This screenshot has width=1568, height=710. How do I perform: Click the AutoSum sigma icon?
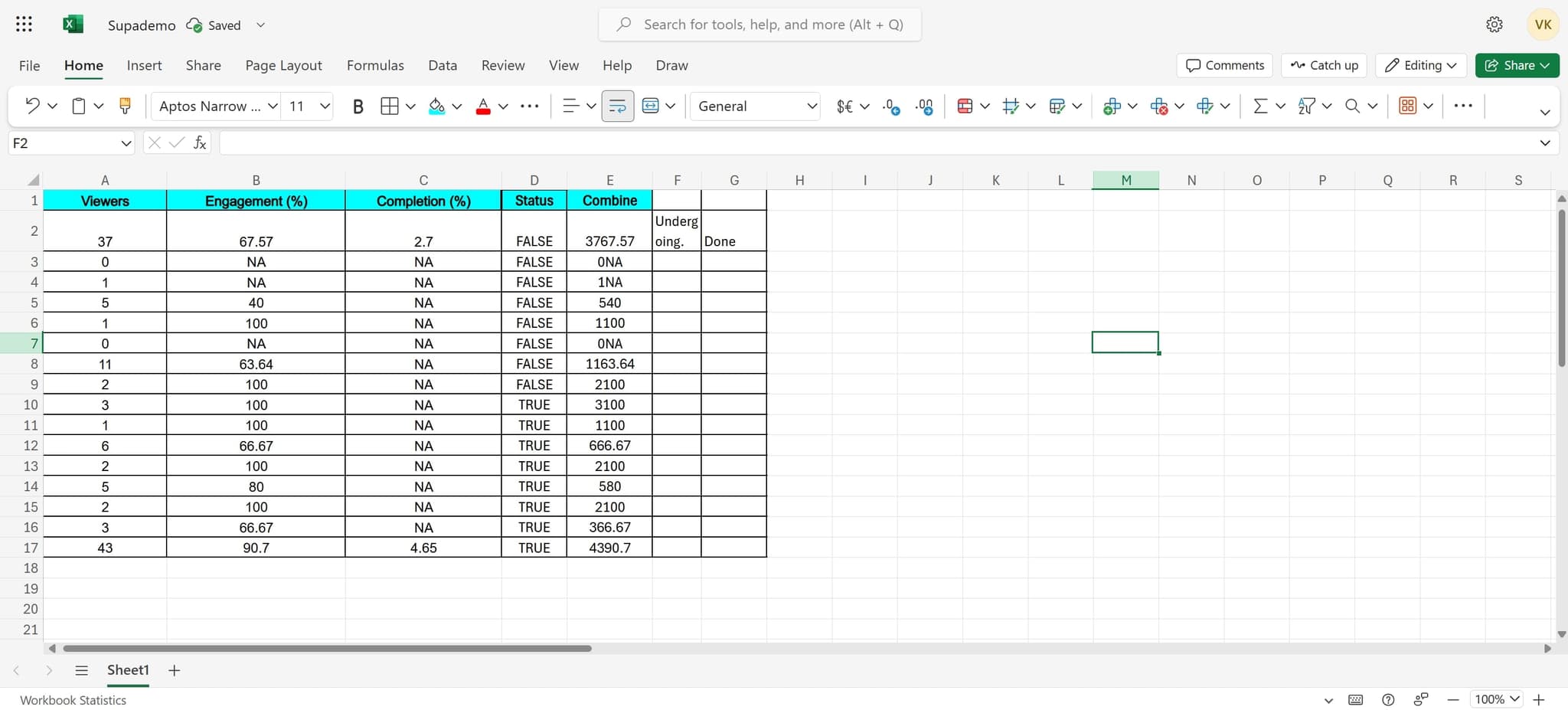pos(1259,106)
